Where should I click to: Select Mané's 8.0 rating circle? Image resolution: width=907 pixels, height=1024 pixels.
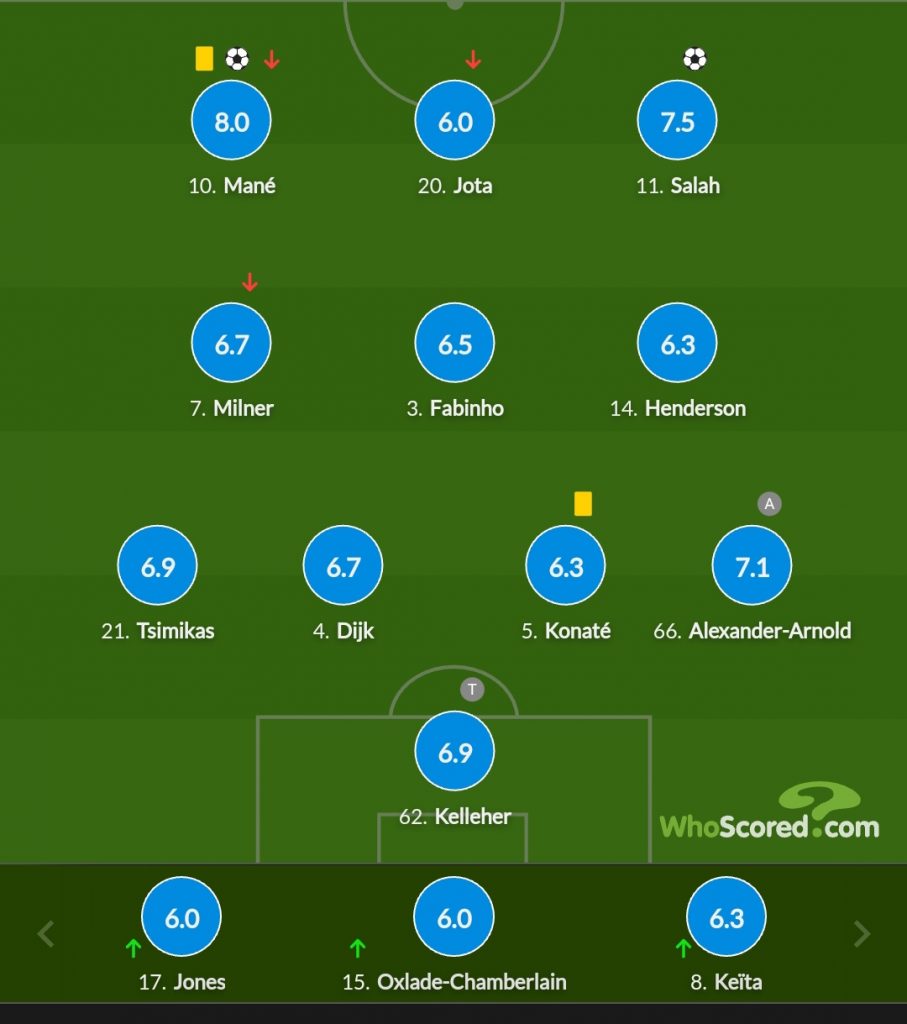231,120
